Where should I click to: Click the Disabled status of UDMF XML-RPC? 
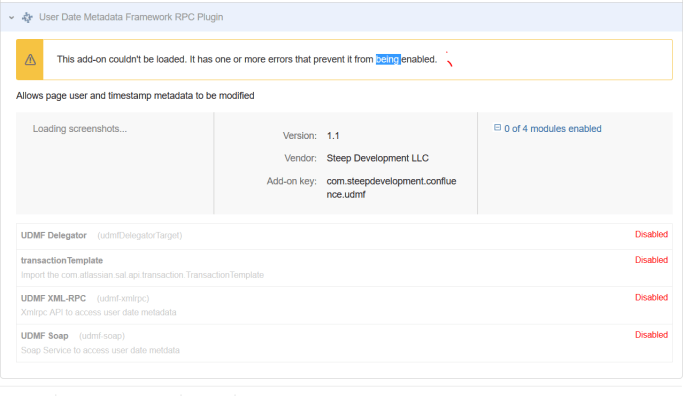[x=651, y=297]
